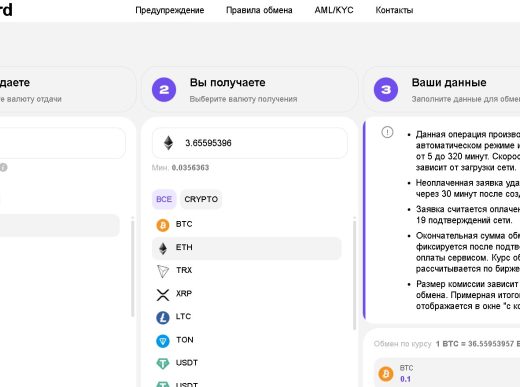Choose TRX as receiving currency

[247, 271]
